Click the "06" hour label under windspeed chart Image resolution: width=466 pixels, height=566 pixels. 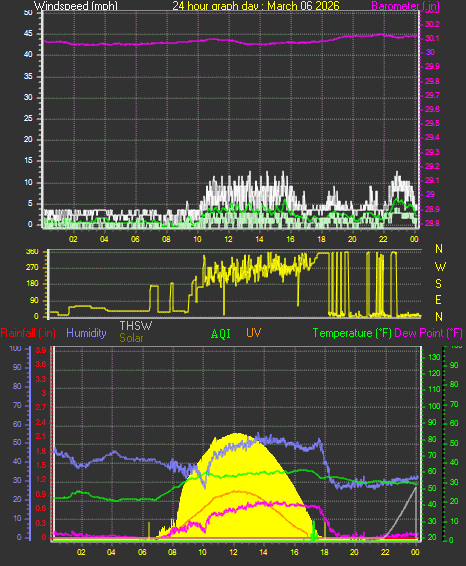coord(135,239)
